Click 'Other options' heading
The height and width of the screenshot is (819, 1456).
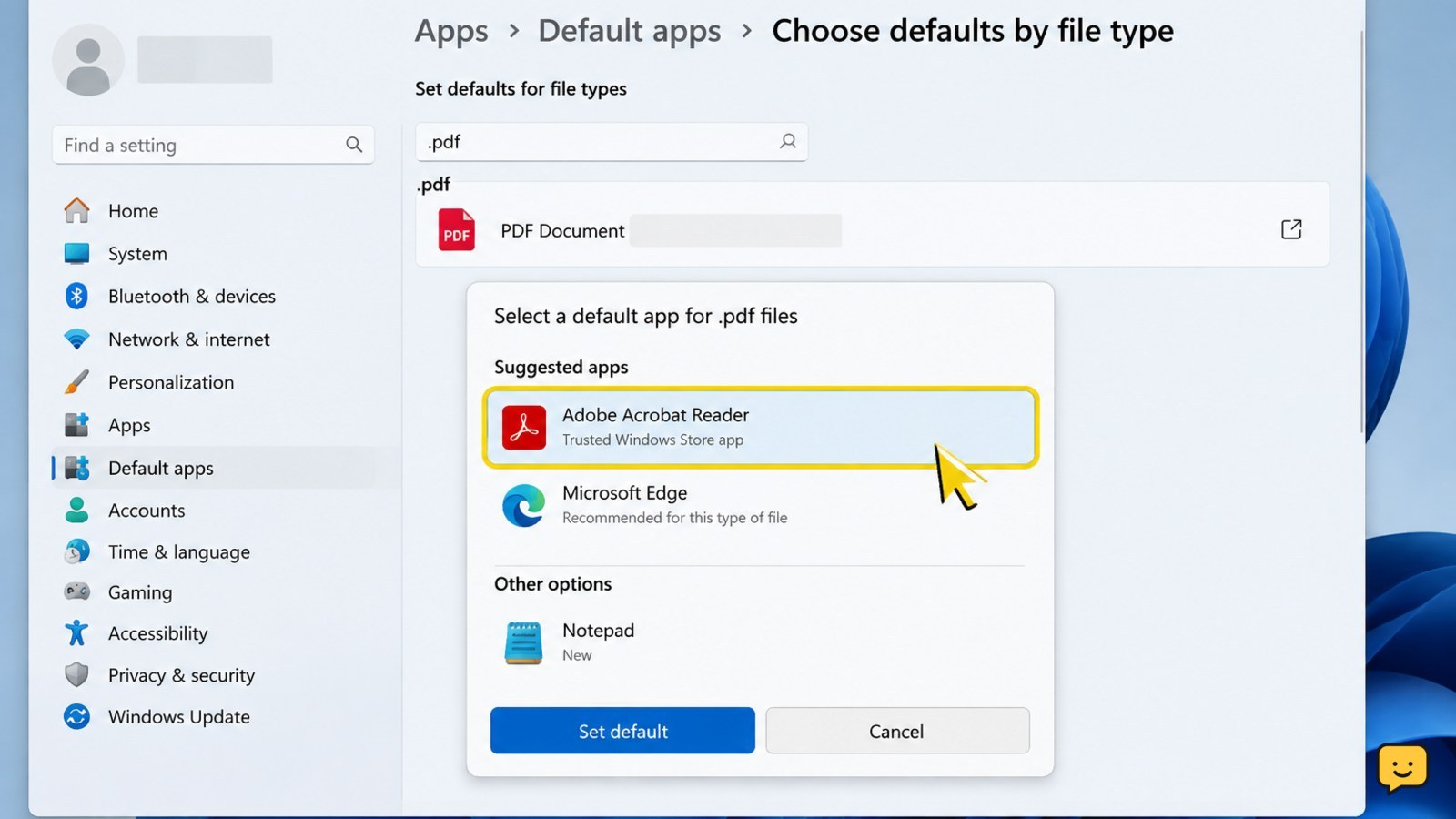pyautogui.click(x=552, y=584)
